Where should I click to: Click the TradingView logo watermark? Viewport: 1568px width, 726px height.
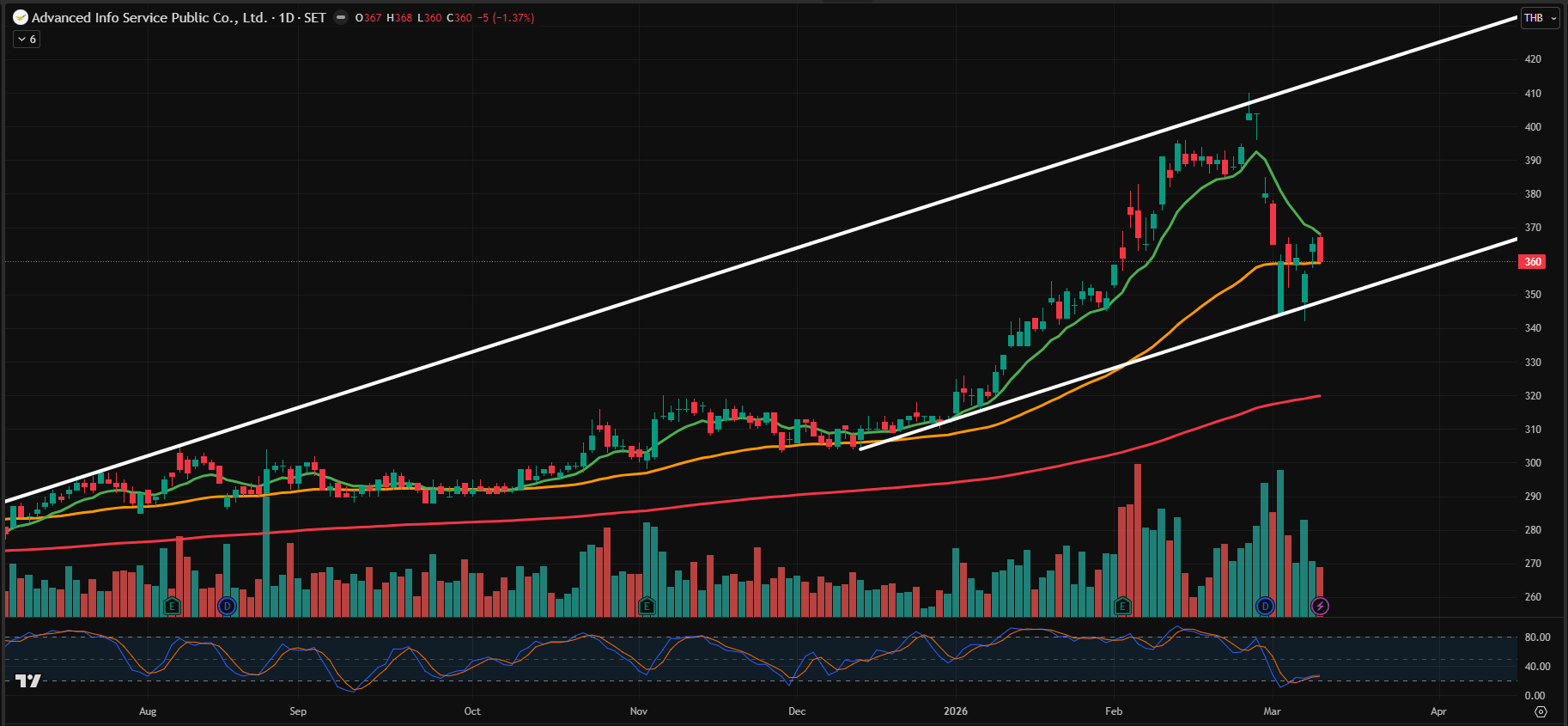[x=27, y=680]
